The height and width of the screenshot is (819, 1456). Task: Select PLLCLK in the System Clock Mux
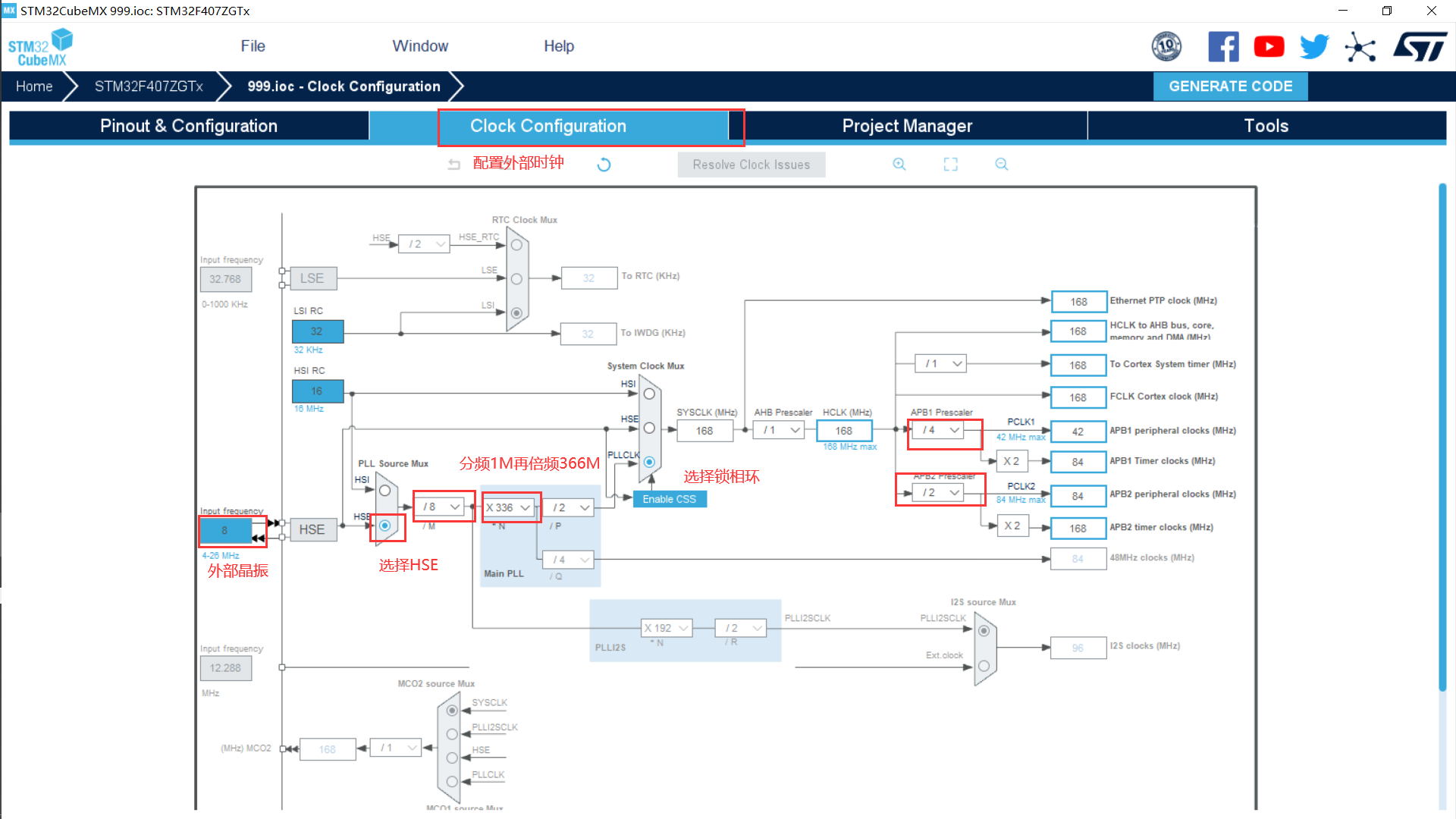(649, 462)
